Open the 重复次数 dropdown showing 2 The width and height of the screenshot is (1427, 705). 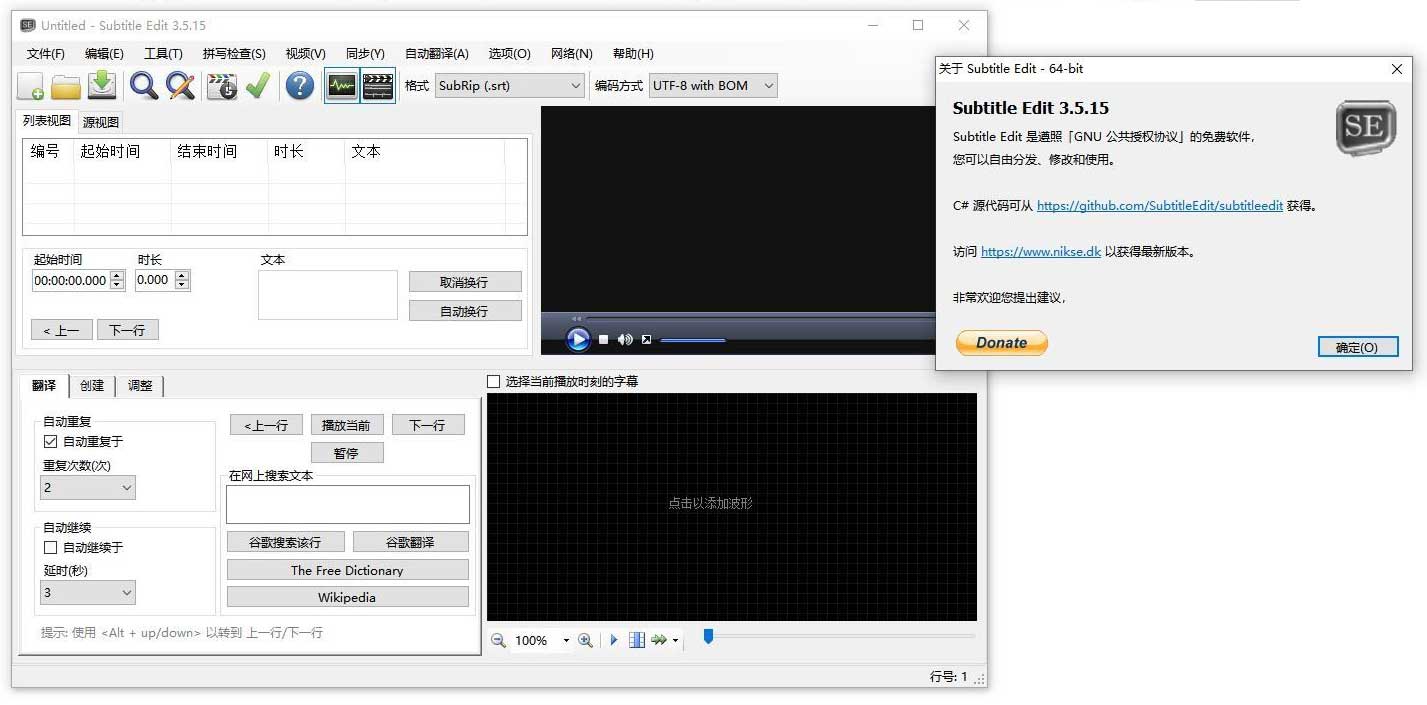88,487
